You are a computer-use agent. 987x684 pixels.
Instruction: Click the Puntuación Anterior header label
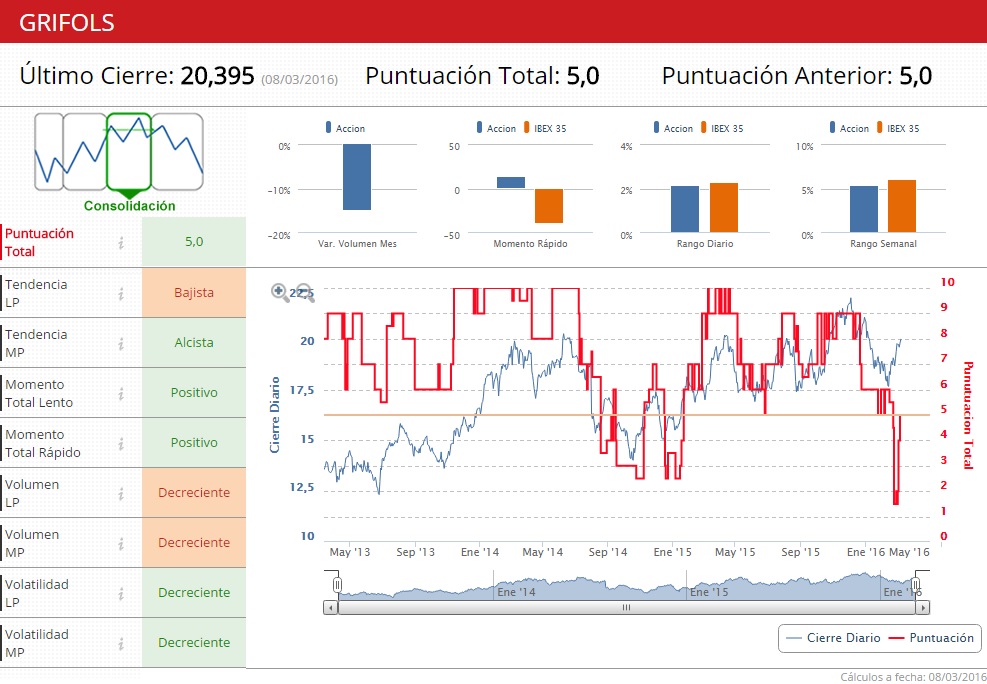(x=777, y=76)
